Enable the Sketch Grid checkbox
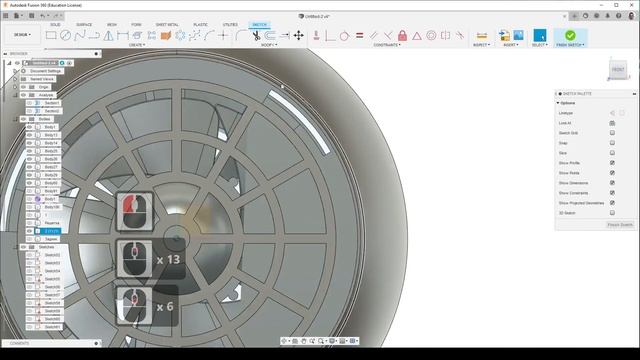The width and height of the screenshot is (640, 360). 612,133
